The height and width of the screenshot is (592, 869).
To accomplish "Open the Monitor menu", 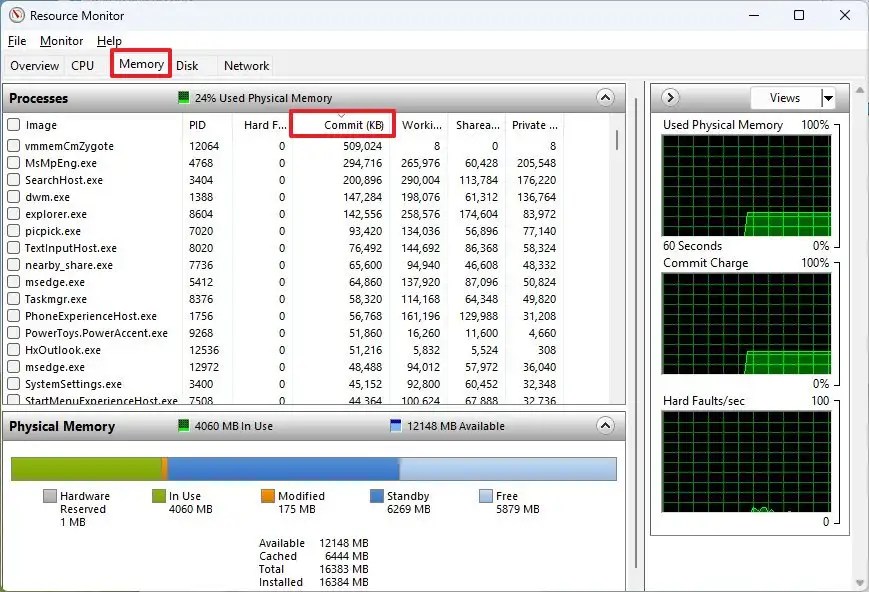I will tap(61, 41).
